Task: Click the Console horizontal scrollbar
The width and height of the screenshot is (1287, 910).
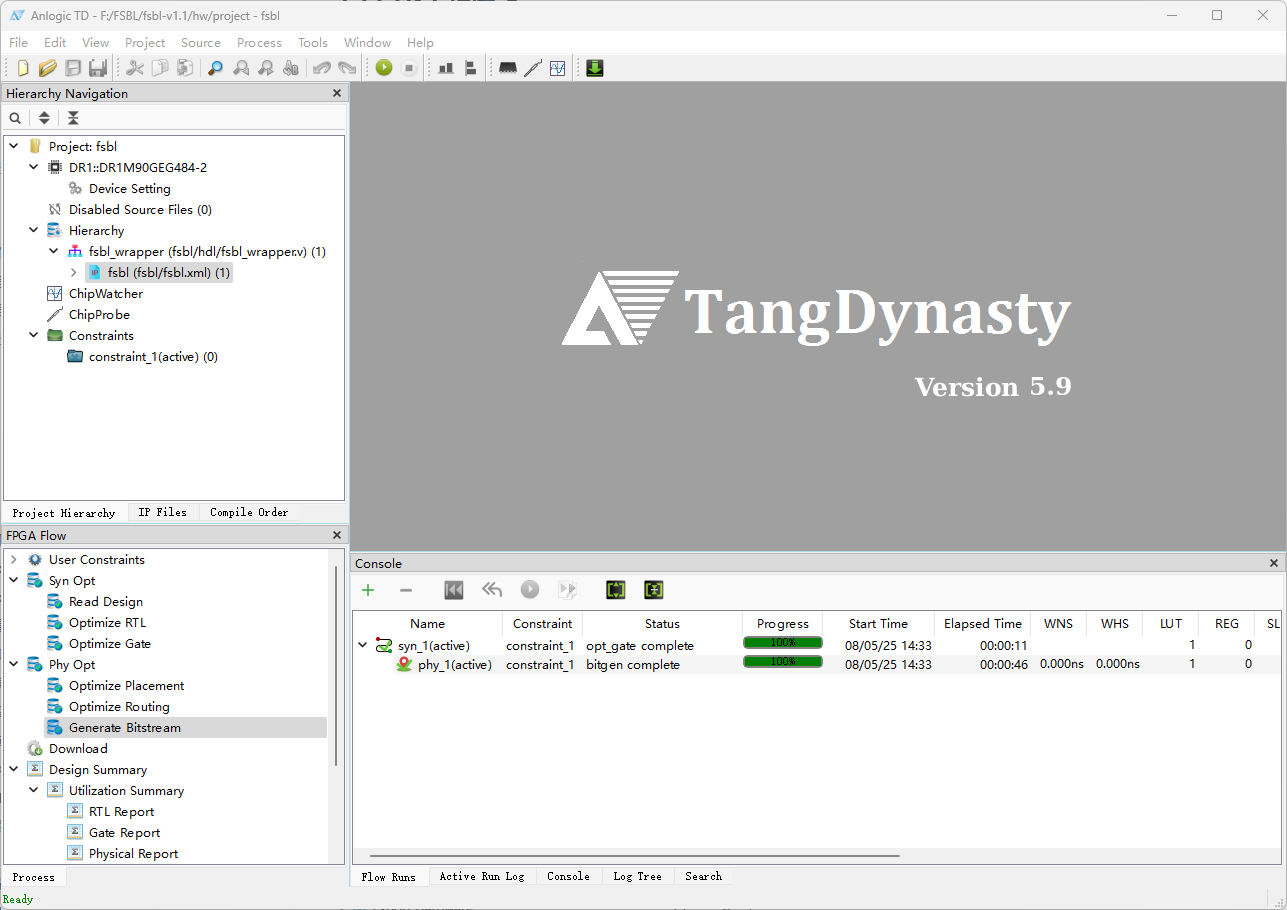Action: [634, 856]
